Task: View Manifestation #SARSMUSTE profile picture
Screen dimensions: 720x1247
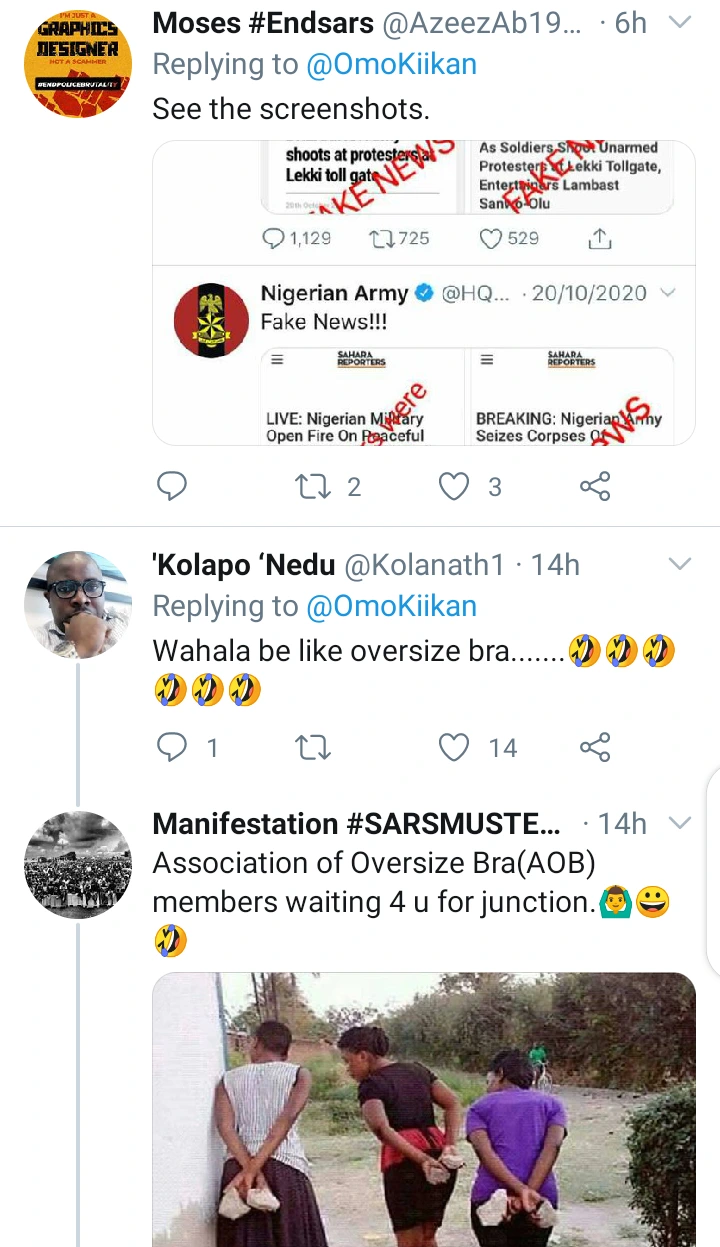Action: (77, 864)
